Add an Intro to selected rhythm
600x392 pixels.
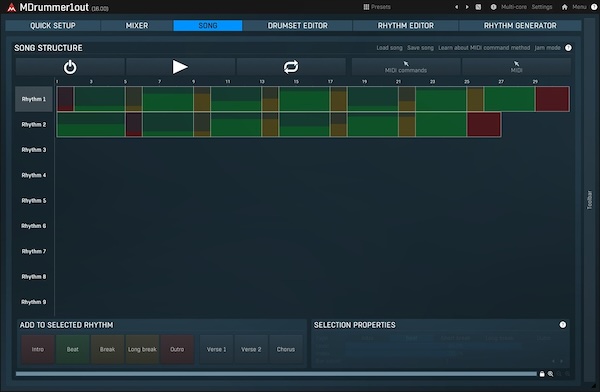(38, 349)
